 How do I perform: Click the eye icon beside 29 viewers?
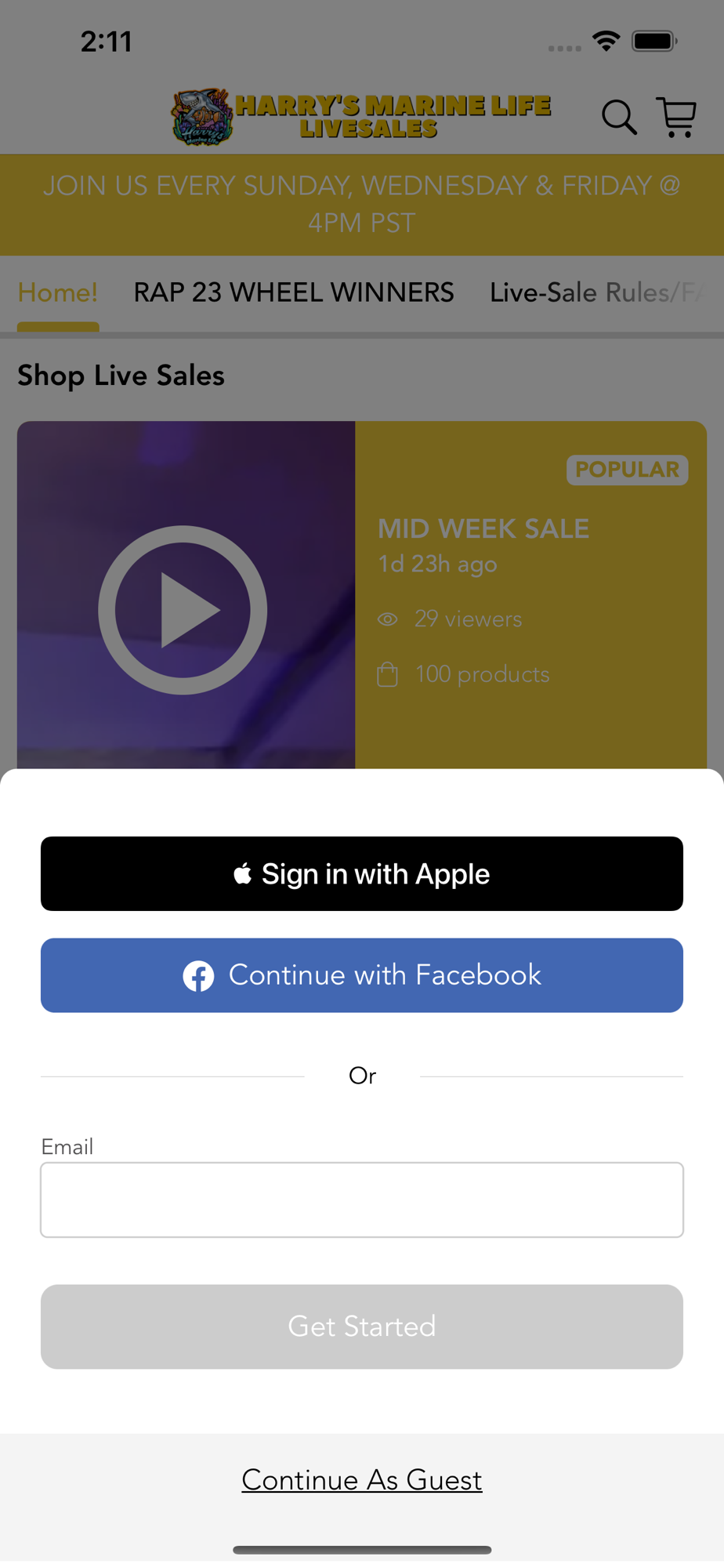pyautogui.click(x=388, y=619)
